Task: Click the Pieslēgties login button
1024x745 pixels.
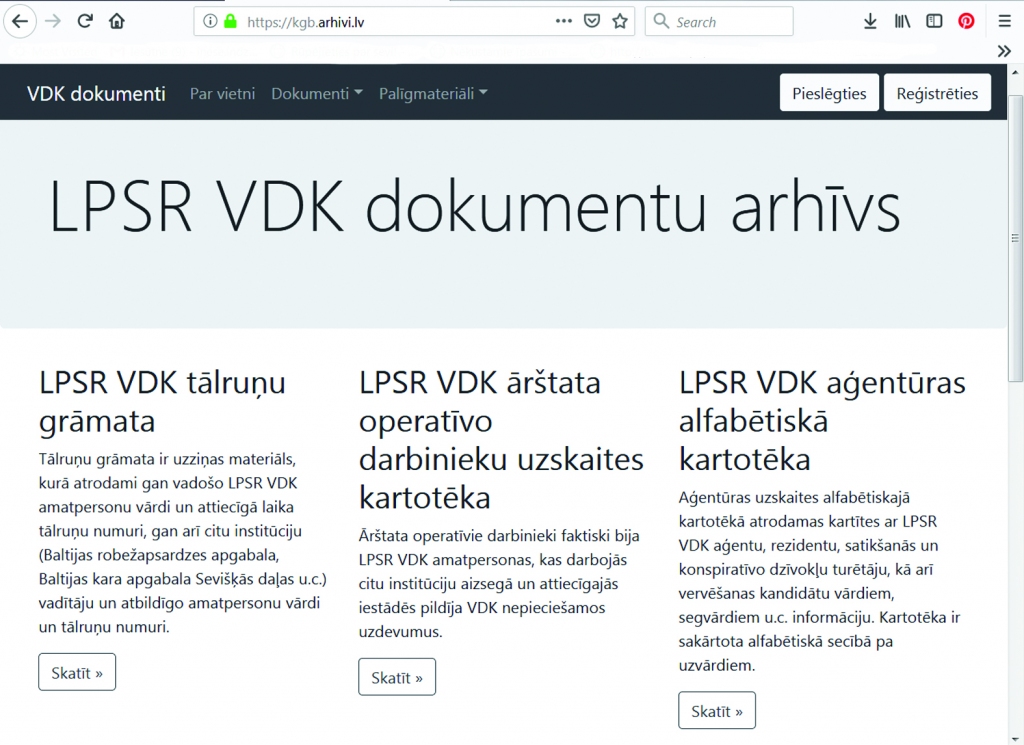Action: (x=829, y=93)
